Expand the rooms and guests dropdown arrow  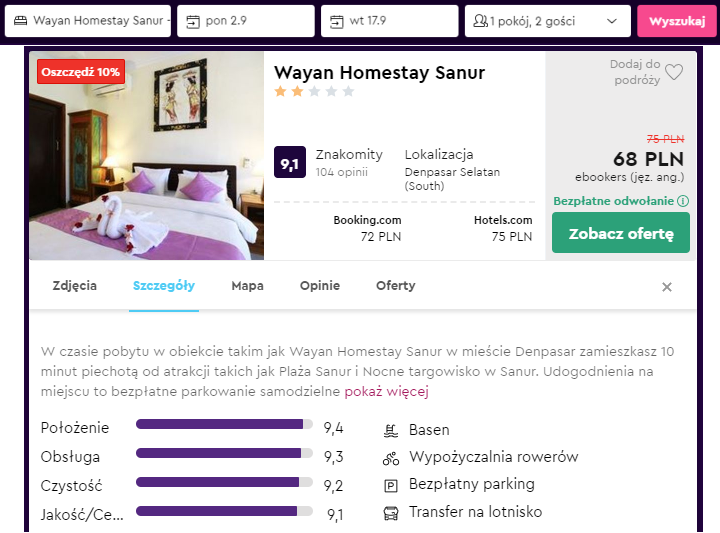[x=612, y=21]
